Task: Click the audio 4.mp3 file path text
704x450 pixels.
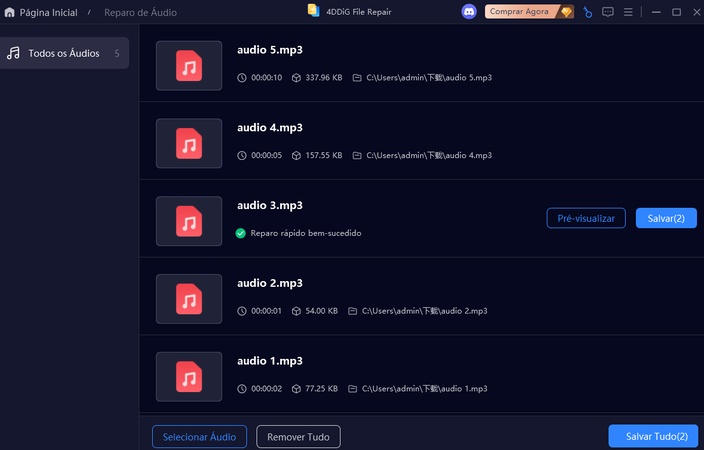Action: pos(429,155)
